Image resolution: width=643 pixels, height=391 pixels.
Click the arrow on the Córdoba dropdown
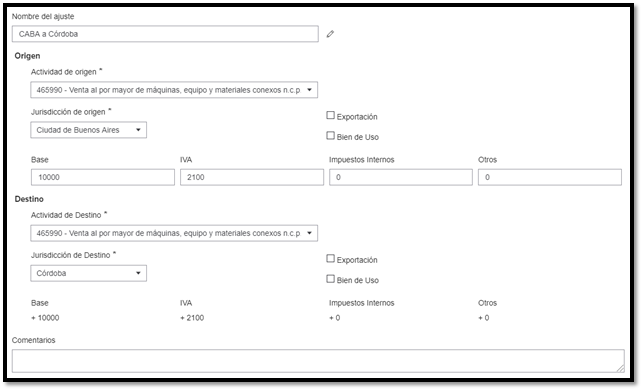click(138, 273)
